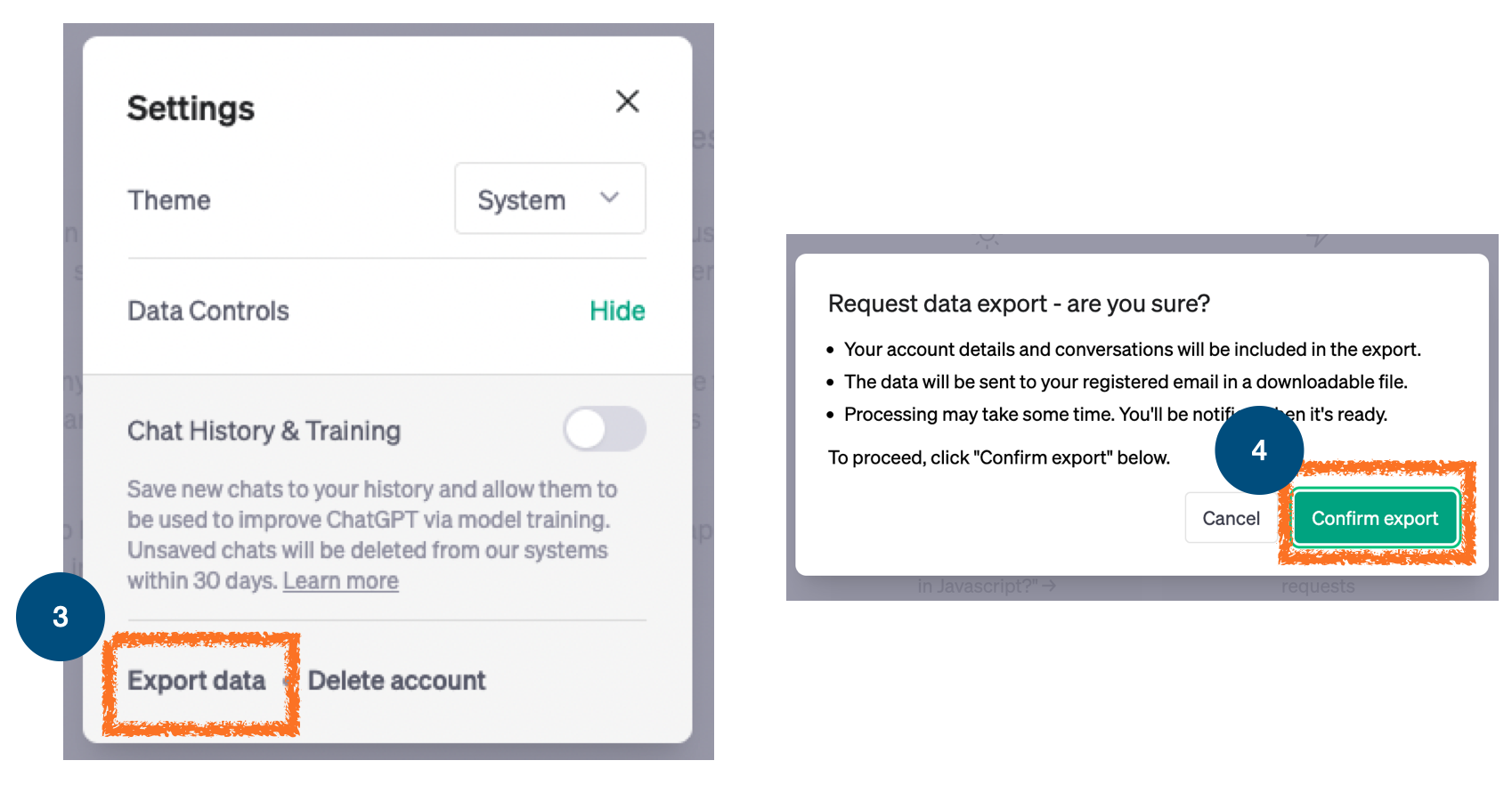Click the arrow beside "in Javascript?" prompt
This screenshot has height=793, width=1512.
pyautogui.click(x=1051, y=586)
